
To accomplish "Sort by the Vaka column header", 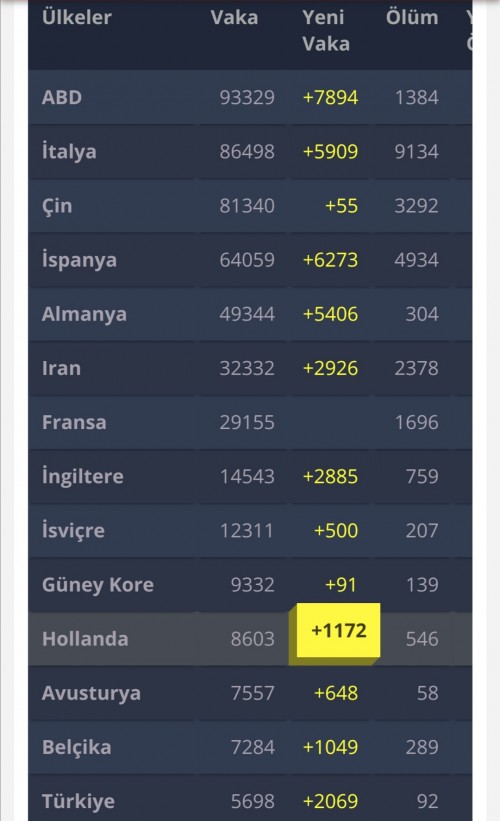I will 235,18.
